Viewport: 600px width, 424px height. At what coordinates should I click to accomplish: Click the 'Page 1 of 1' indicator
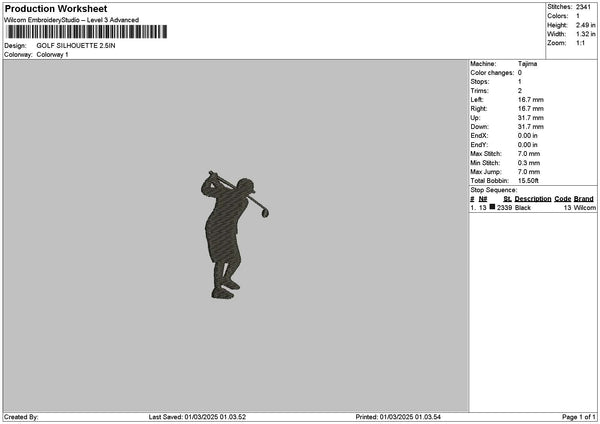coord(579,417)
